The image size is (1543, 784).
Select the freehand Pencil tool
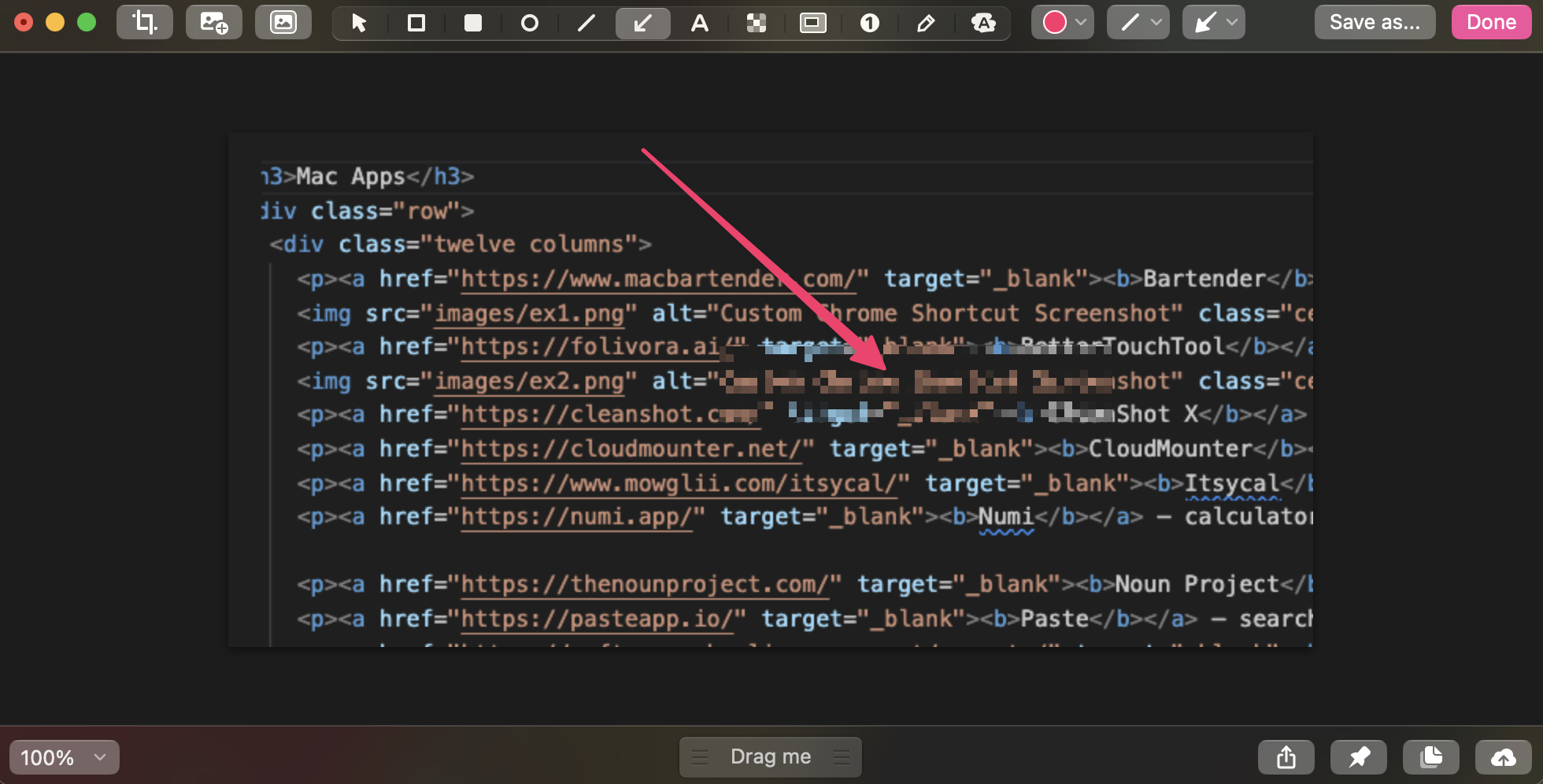point(927,22)
